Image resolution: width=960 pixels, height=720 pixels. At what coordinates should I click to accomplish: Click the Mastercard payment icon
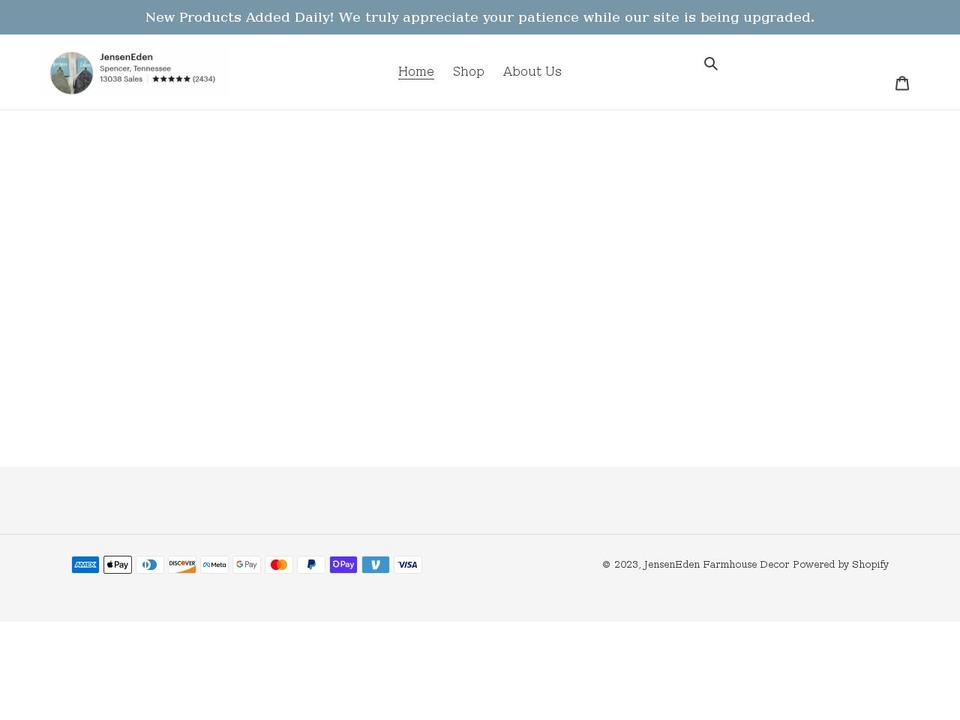tap(279, 564)
